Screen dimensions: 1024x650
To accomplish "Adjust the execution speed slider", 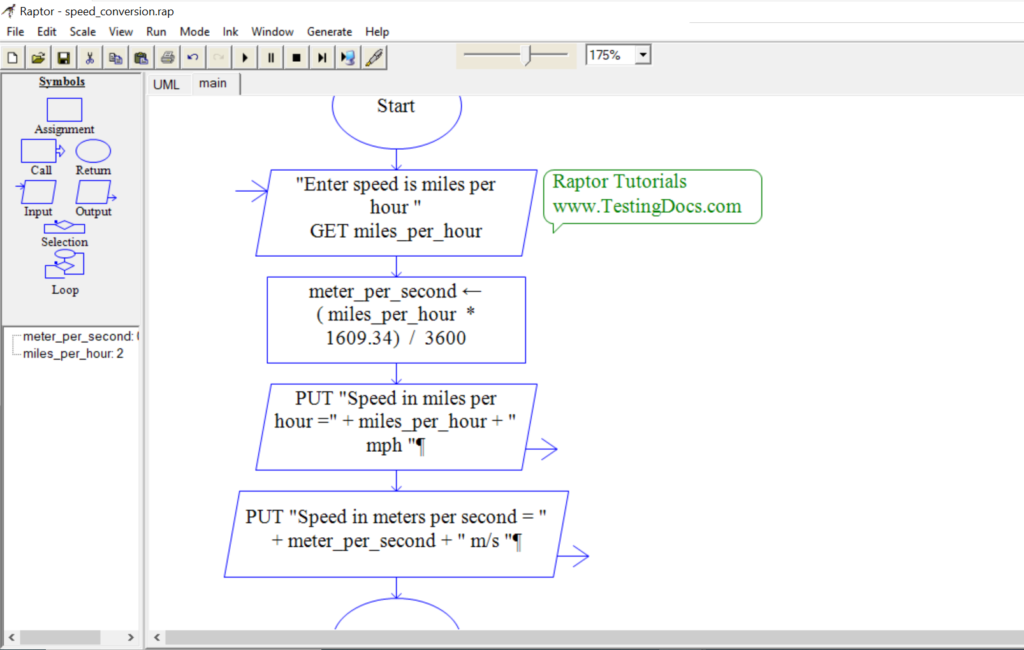I will pyautogui.click(x=527, y=53).
